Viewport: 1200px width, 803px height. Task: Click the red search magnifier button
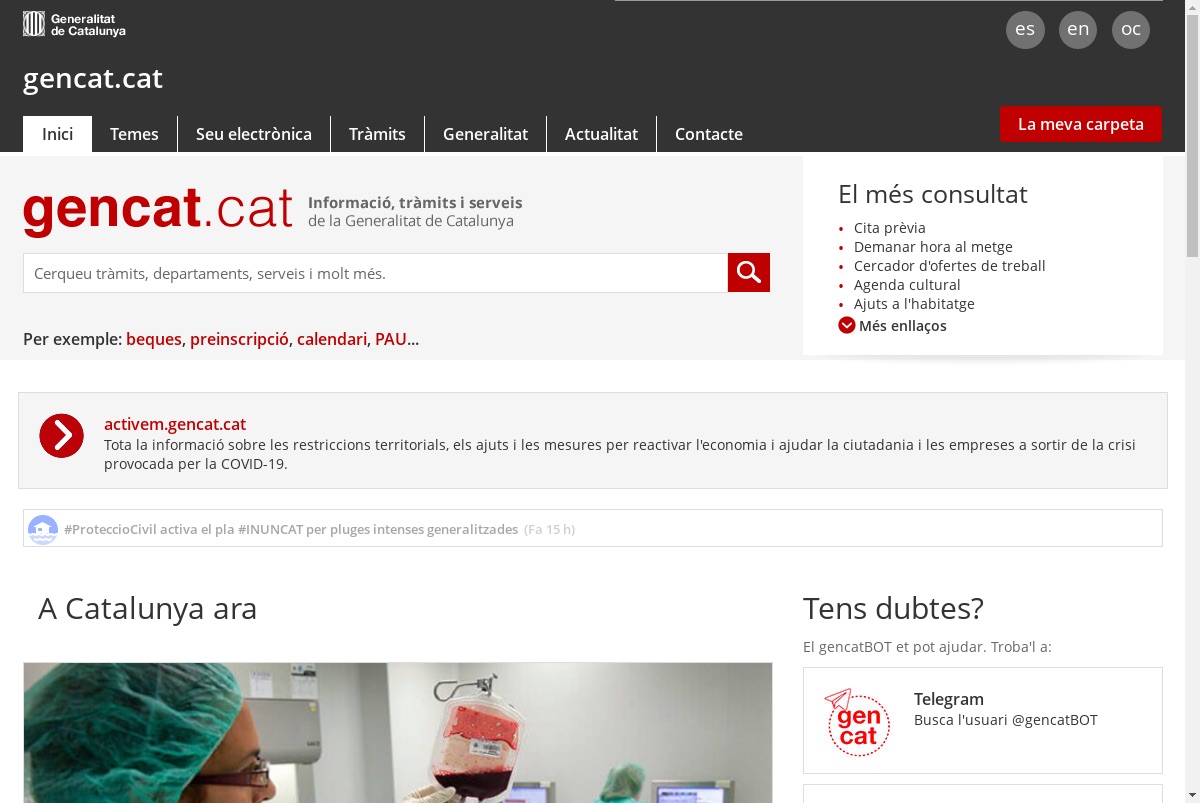click(x=749, y=272)
